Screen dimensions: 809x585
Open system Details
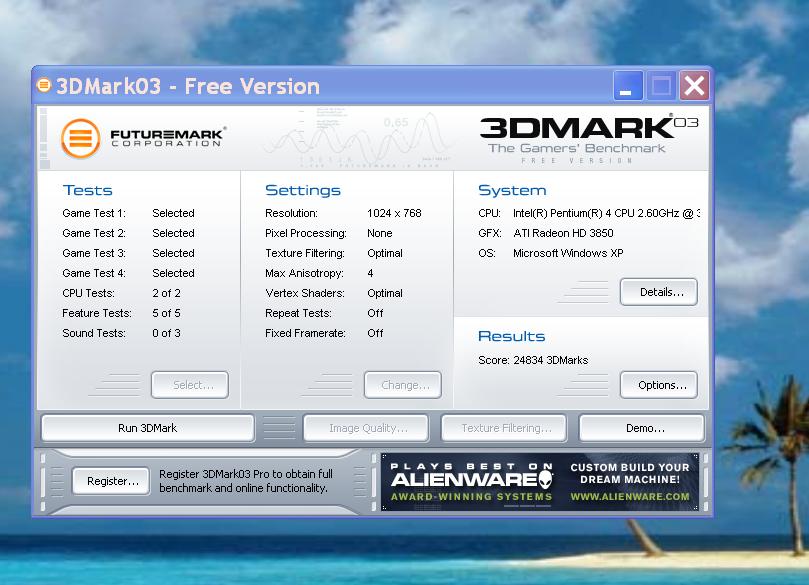pyautogui.click(x=659, y=292)
